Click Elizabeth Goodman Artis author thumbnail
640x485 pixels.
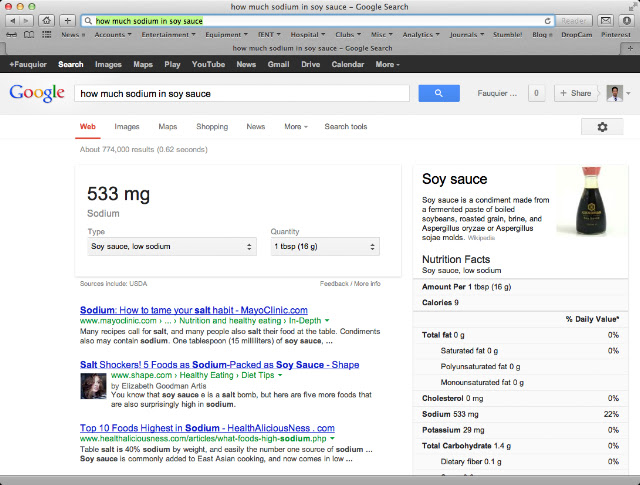tap(93, 386)
